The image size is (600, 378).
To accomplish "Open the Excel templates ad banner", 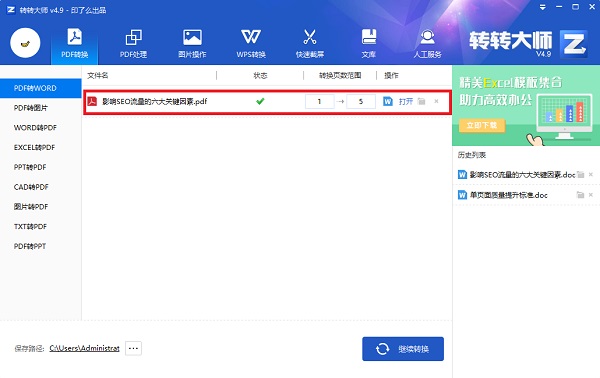I will point(526,106).
